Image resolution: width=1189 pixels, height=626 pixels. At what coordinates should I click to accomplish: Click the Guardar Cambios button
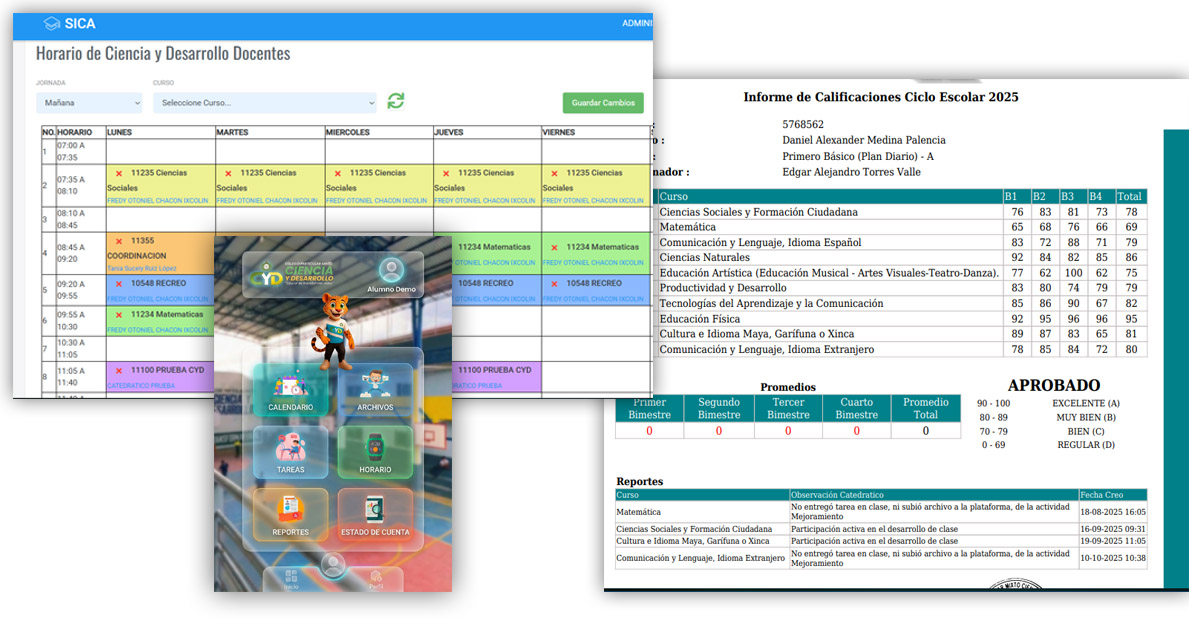click(603, 103)
